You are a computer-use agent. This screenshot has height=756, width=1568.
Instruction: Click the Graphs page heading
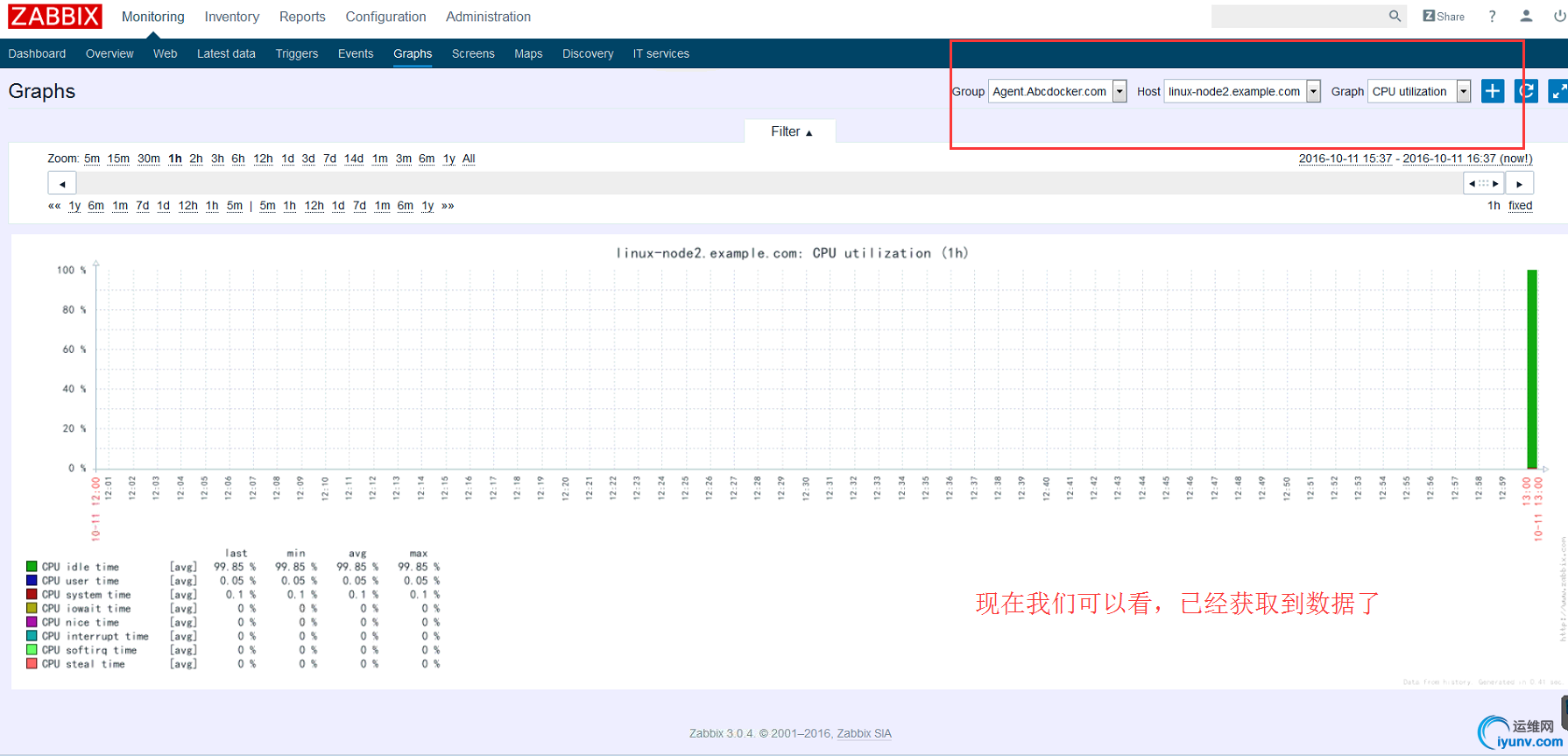[x=42, y=91]
